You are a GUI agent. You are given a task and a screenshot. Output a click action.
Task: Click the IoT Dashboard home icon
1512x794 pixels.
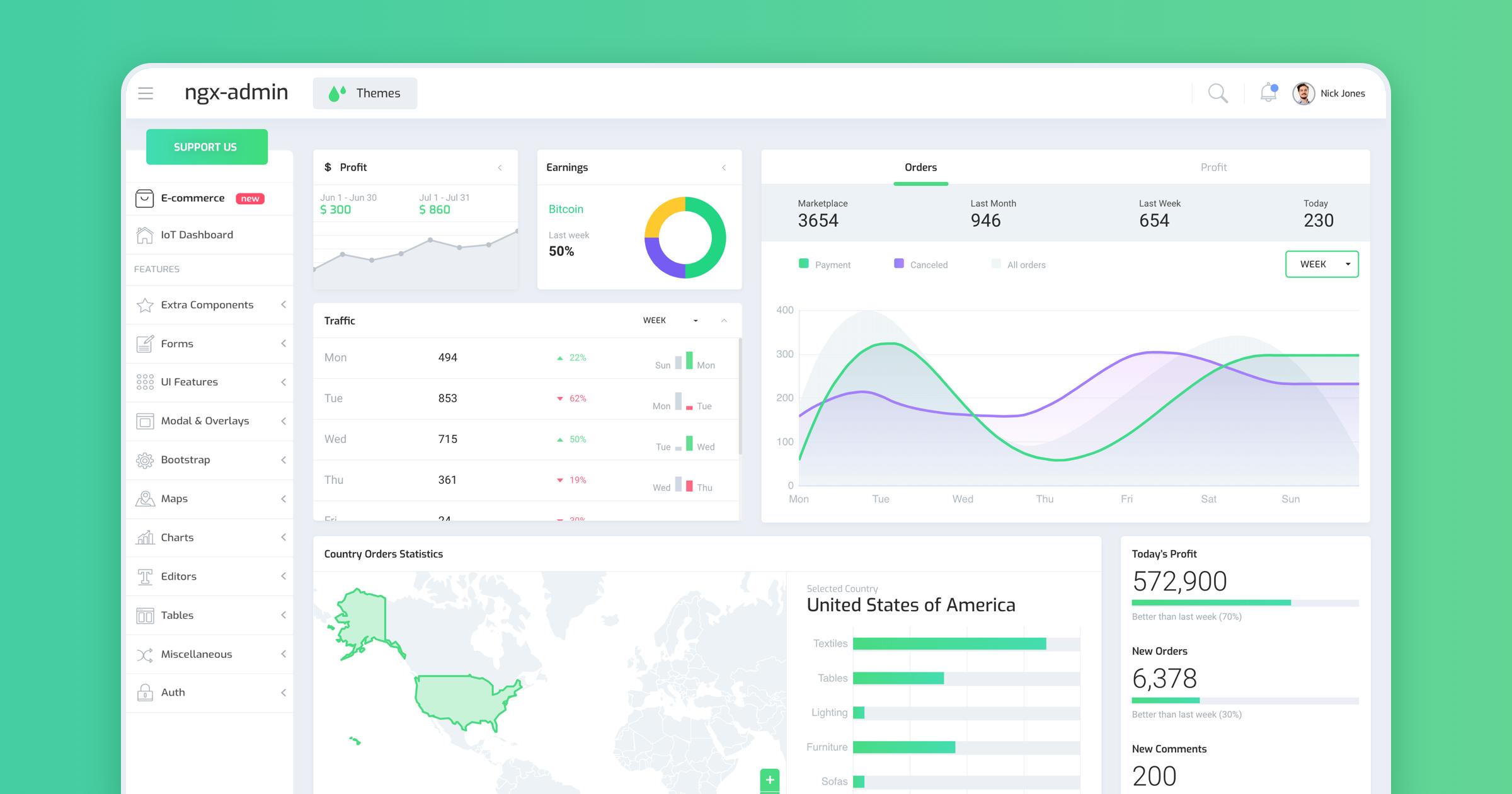(144, 235)
